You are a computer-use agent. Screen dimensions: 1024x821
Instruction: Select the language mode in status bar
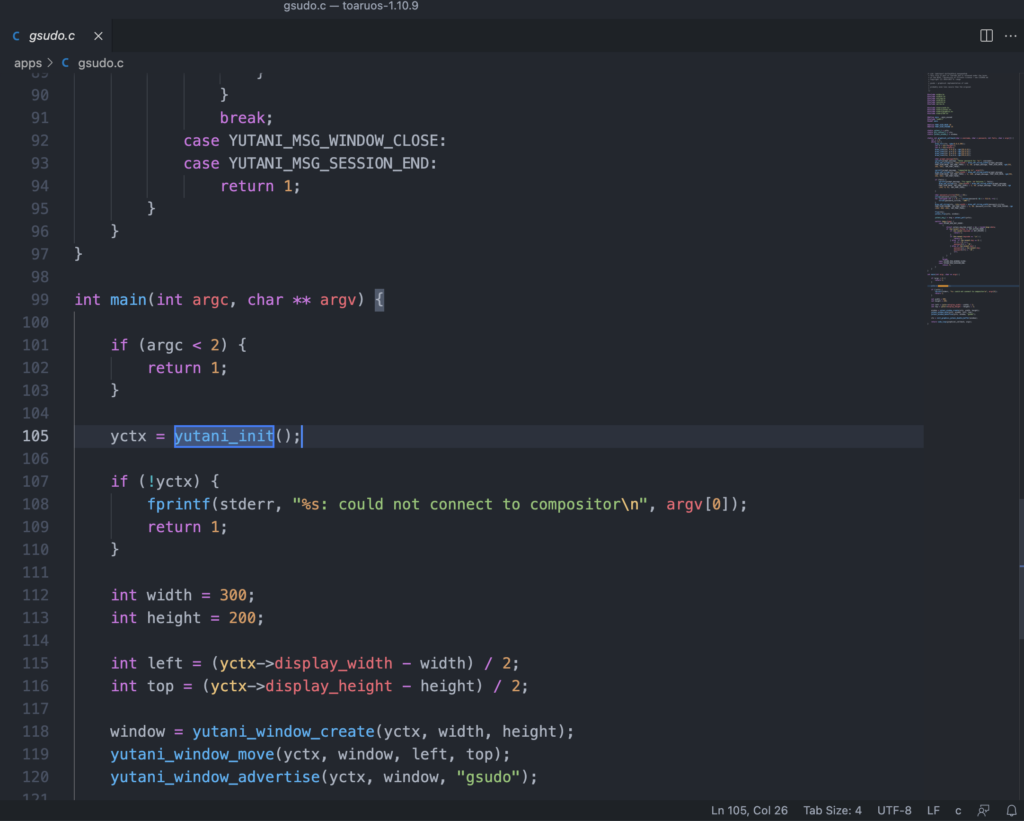coord(958,811)
